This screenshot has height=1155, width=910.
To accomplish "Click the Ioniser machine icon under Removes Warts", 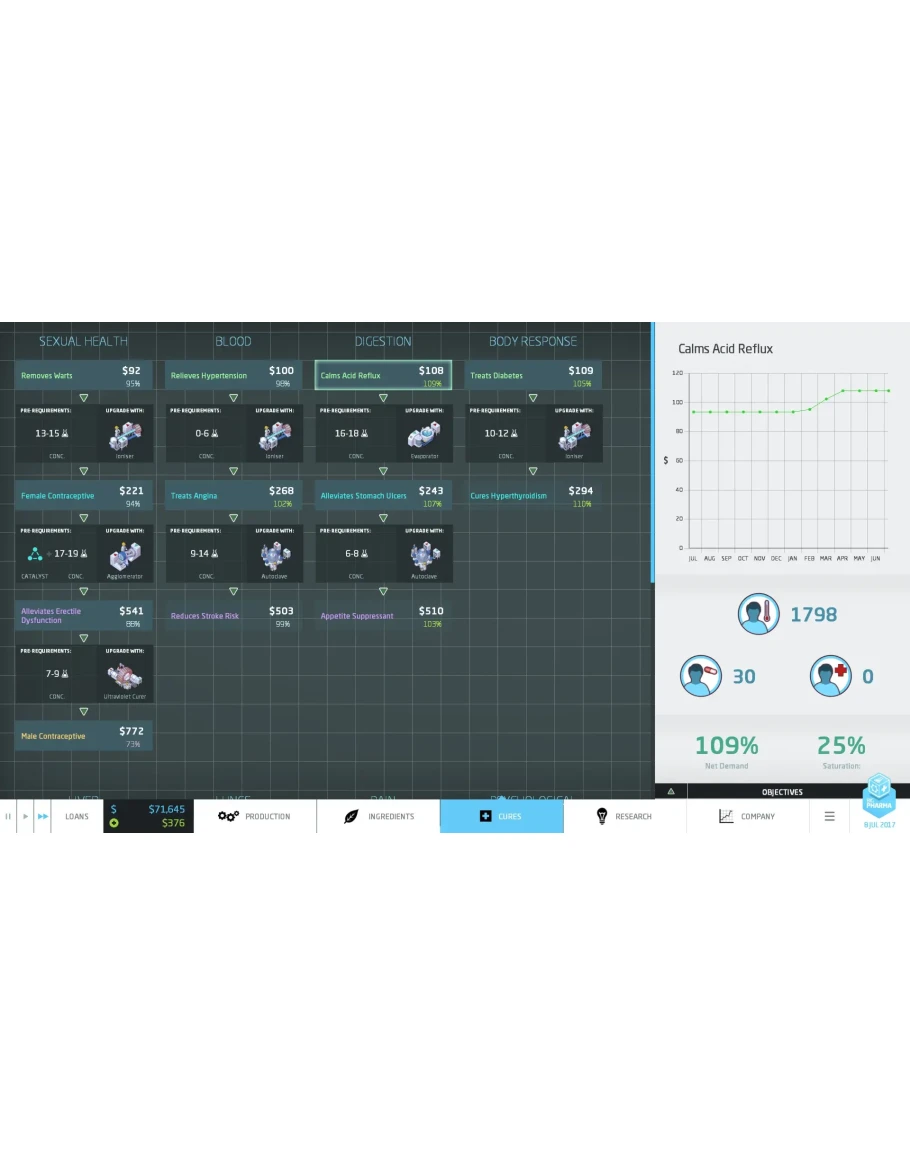I will pos(125,434).
